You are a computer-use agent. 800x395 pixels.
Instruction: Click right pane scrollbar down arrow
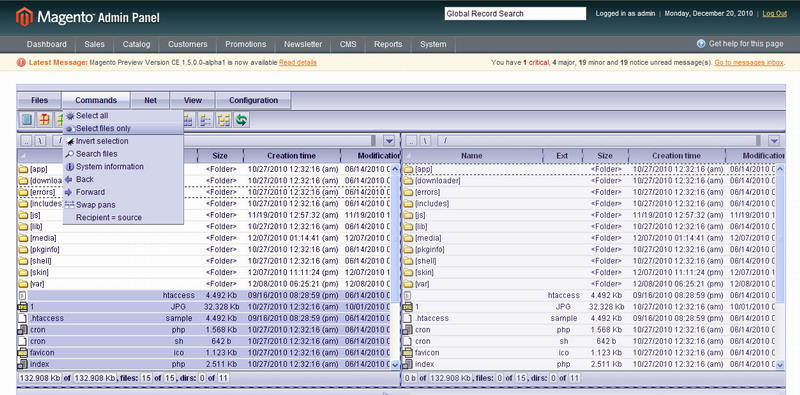point(780,365)
